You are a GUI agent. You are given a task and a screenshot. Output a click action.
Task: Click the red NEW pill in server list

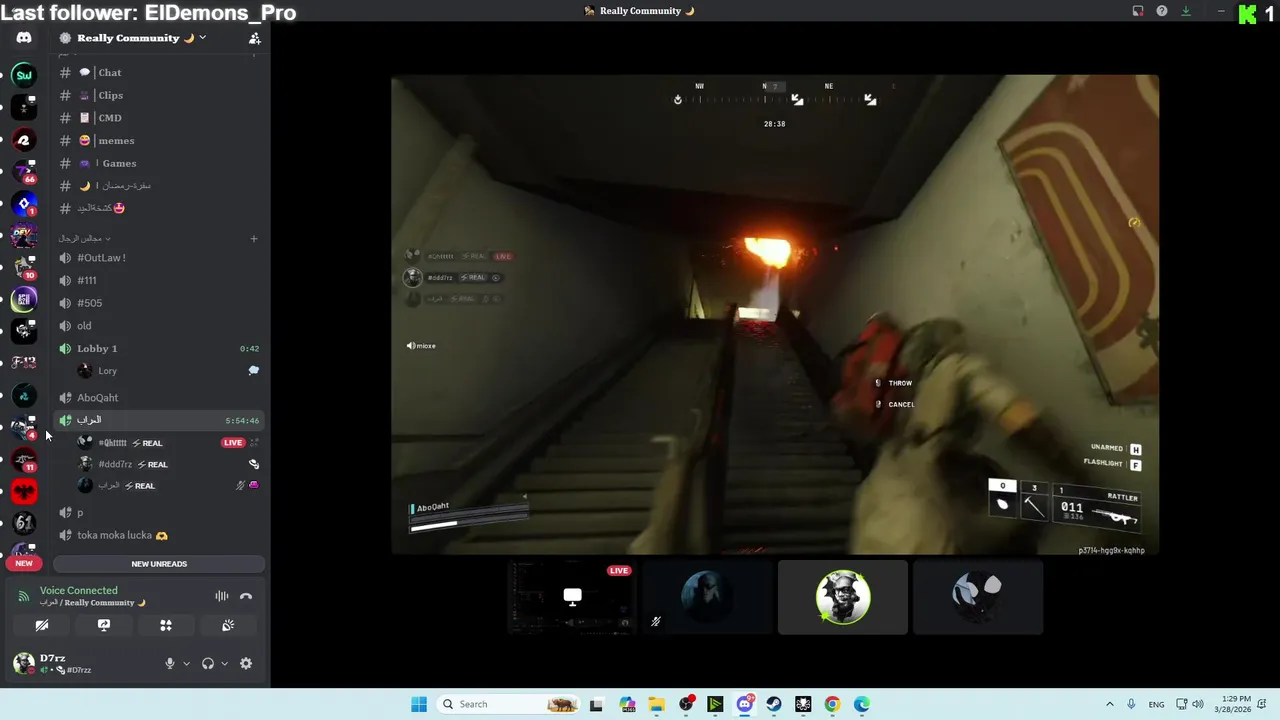point(24,563)
